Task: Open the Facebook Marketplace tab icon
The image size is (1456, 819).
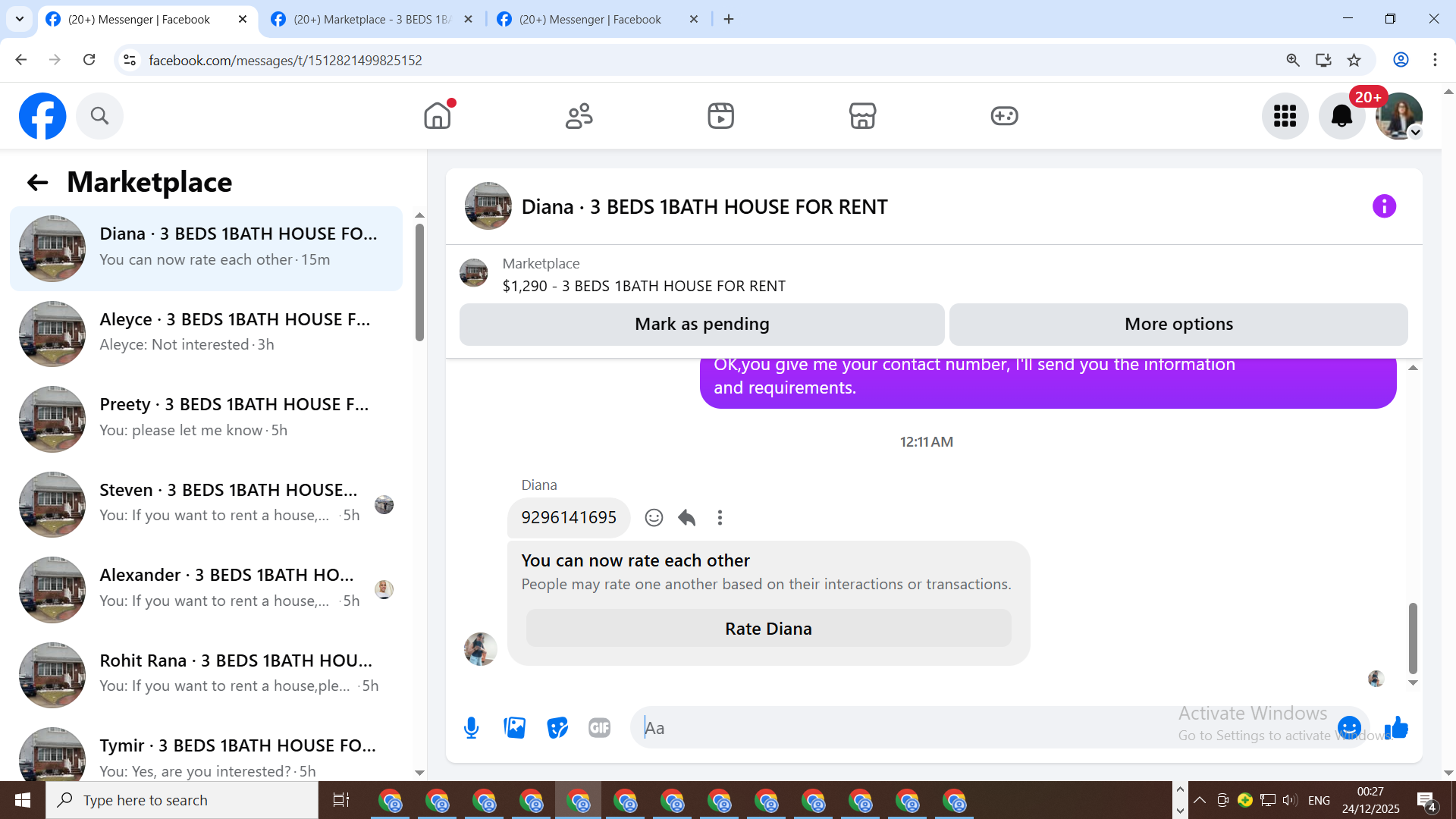Action: (862, 116)
